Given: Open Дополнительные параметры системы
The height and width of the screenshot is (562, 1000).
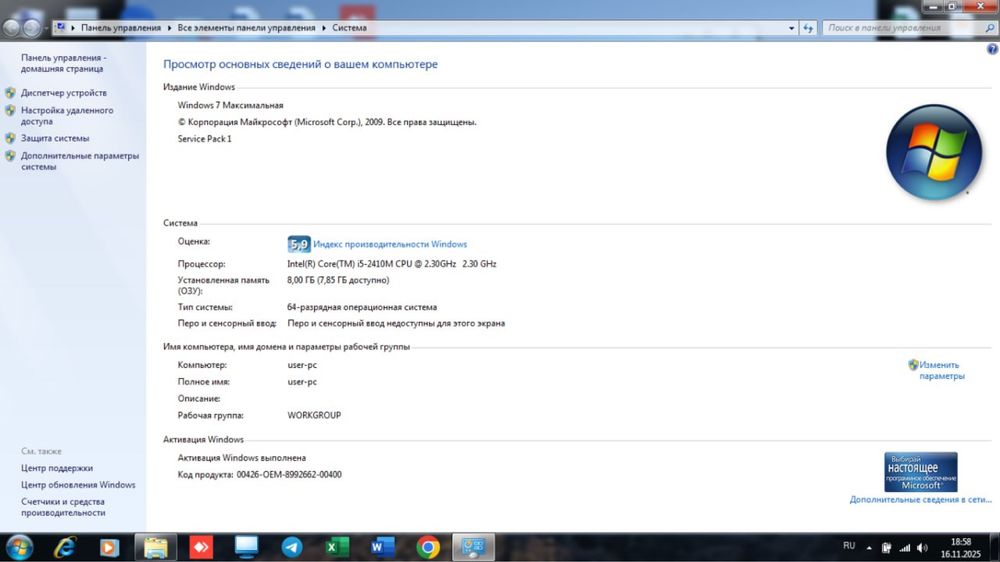Looking at the screenshot, I should (x=79, y=161).
